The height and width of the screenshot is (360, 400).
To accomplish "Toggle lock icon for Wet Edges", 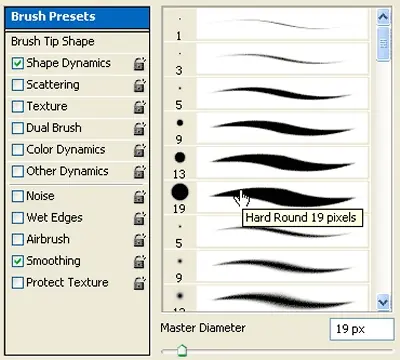I will pyautogui.click(x=140, y=218).
